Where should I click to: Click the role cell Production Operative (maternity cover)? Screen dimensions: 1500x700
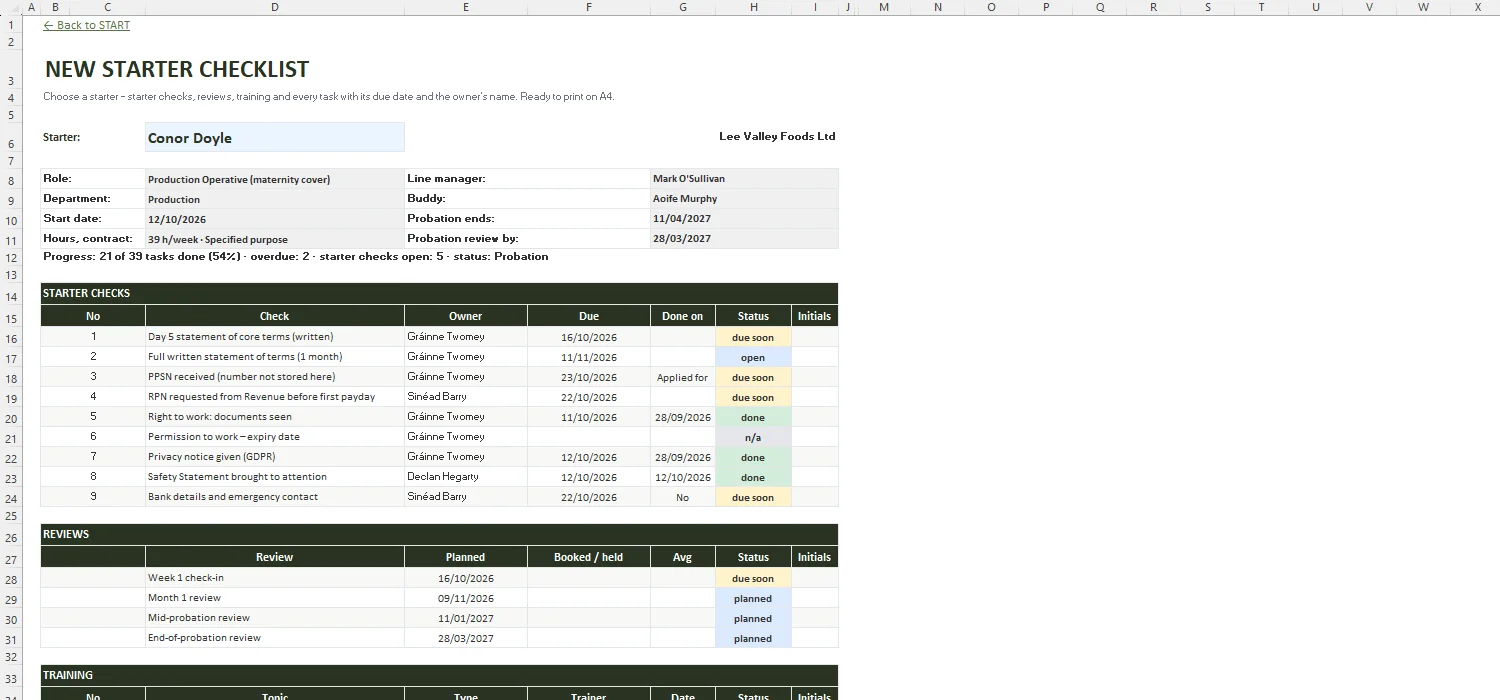pos(275,179)
